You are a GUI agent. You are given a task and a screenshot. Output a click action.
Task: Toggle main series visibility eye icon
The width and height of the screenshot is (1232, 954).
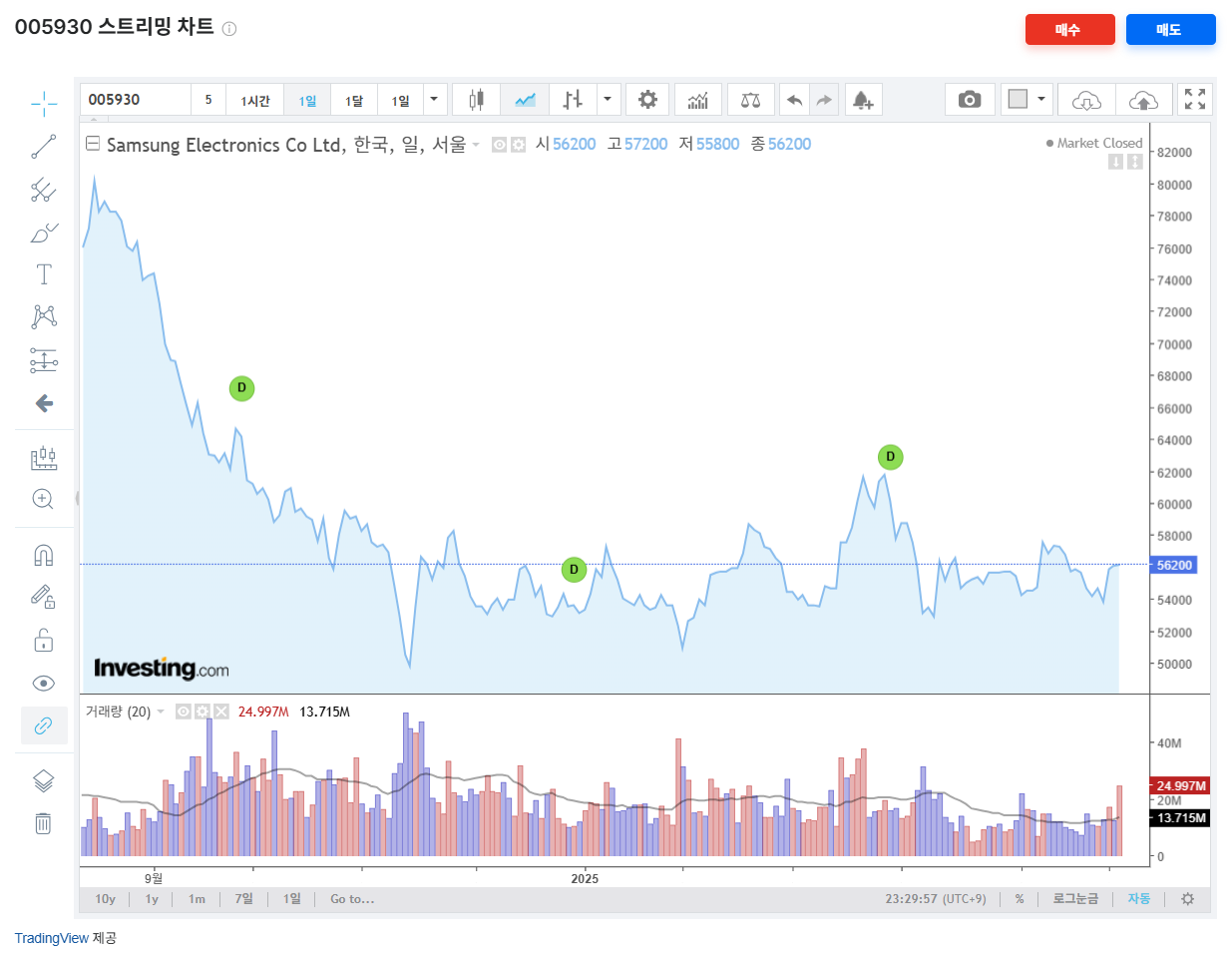point(500,145)
